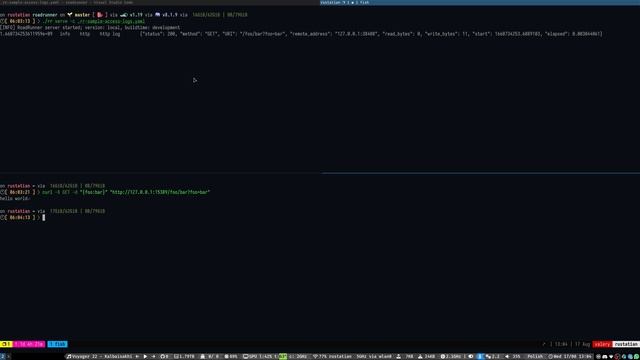The height and width of the screenshot is (360, 640).
Task: Click the INFO RoadRunner server started line
Action: click(90, 27)
